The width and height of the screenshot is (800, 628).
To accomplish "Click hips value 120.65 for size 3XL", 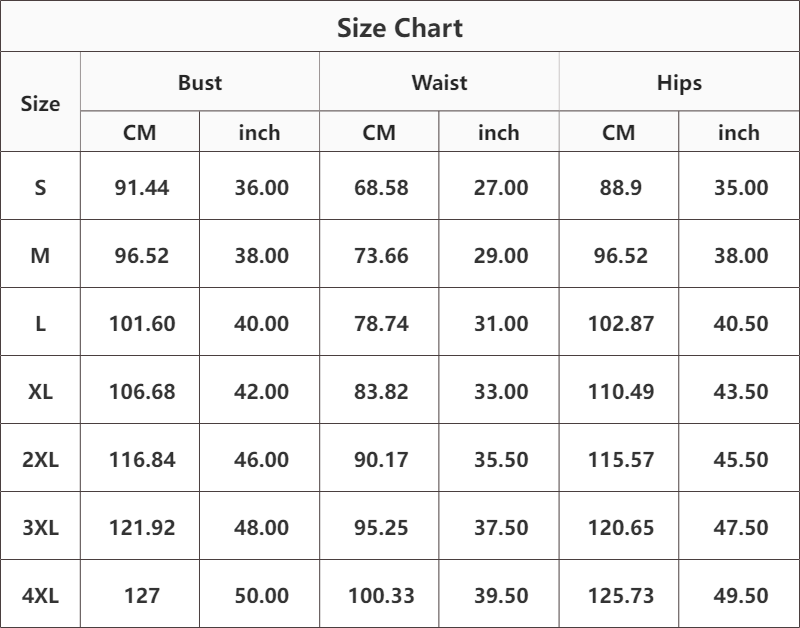I will [620, 528].
